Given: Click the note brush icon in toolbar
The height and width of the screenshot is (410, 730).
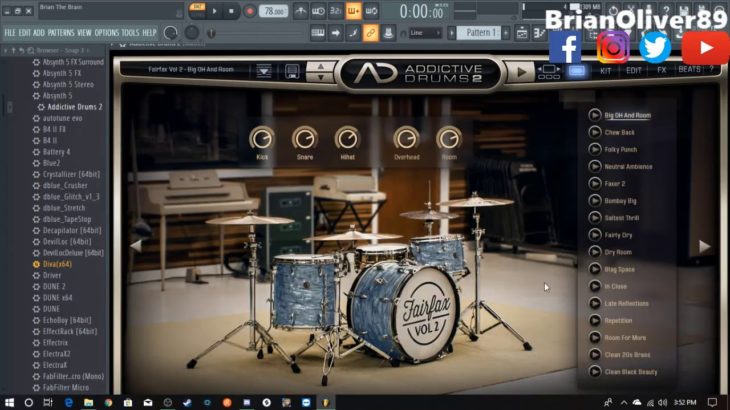Looking at the screenshot, I should coord(353,33).
